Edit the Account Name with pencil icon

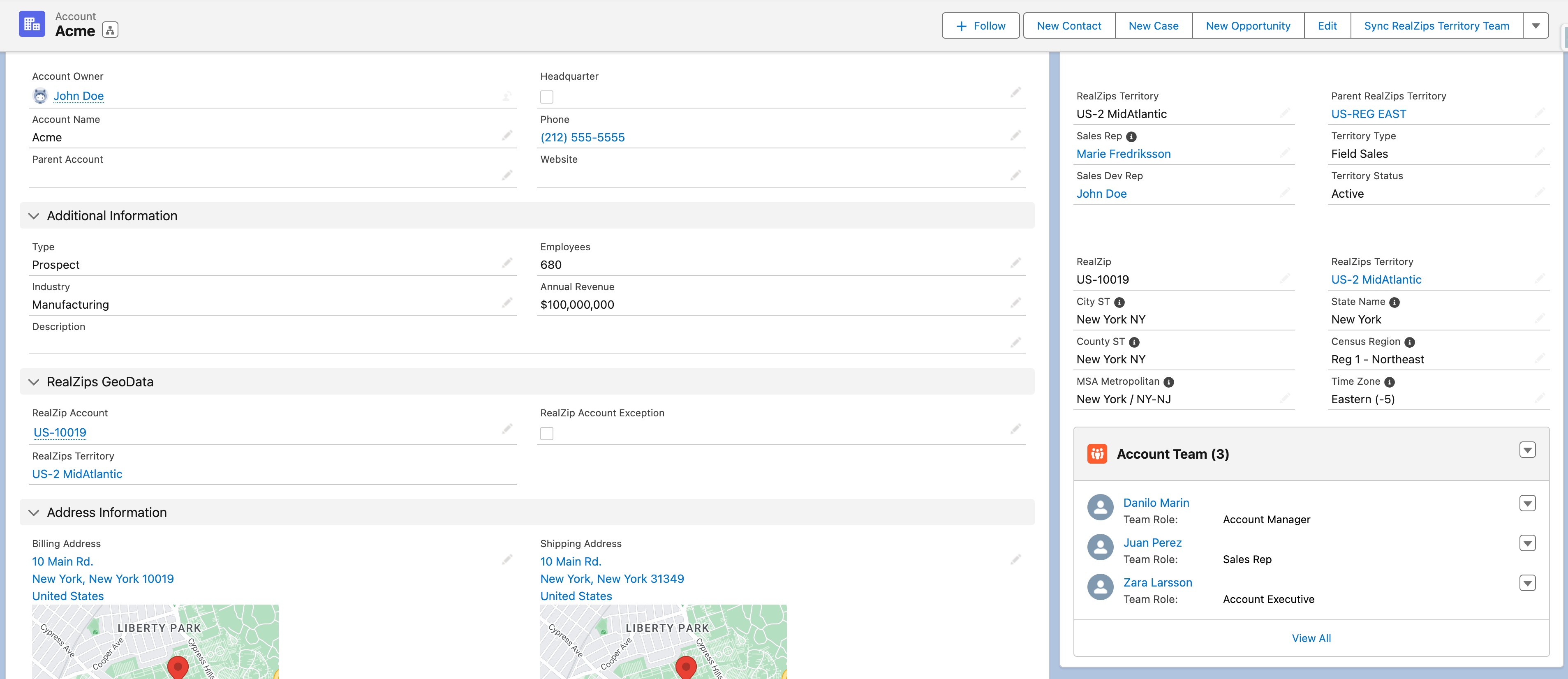tap(507, 136)
